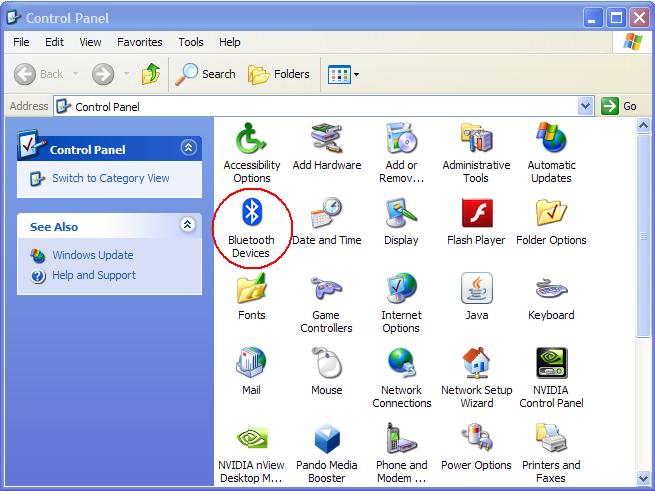Click the vertical scrollbar thumb
Viewport: 655px width, 491px height.
pos(643,235)
